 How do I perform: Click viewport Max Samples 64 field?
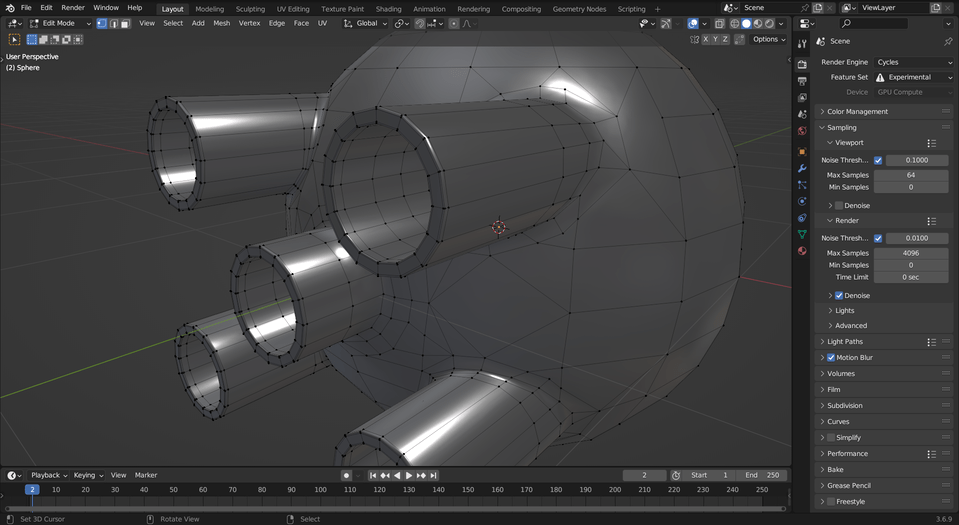[x=911, y=175]
